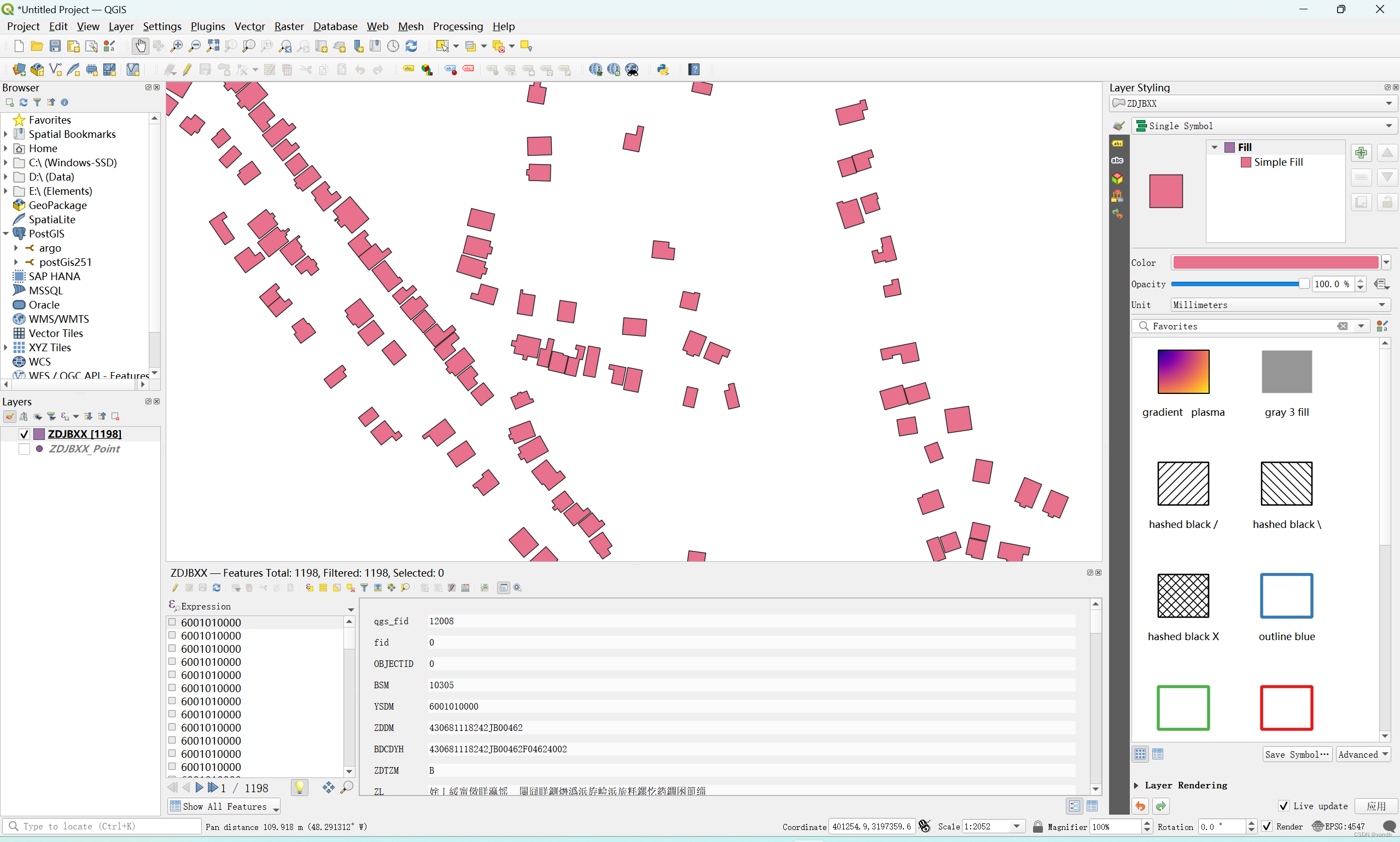Click the Zoom In magnifier icon

coord(176,46)
